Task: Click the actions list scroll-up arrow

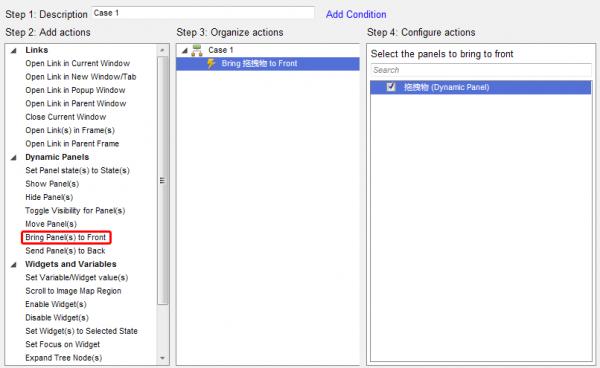Action: pyautogui.click(x=163, y=50)
